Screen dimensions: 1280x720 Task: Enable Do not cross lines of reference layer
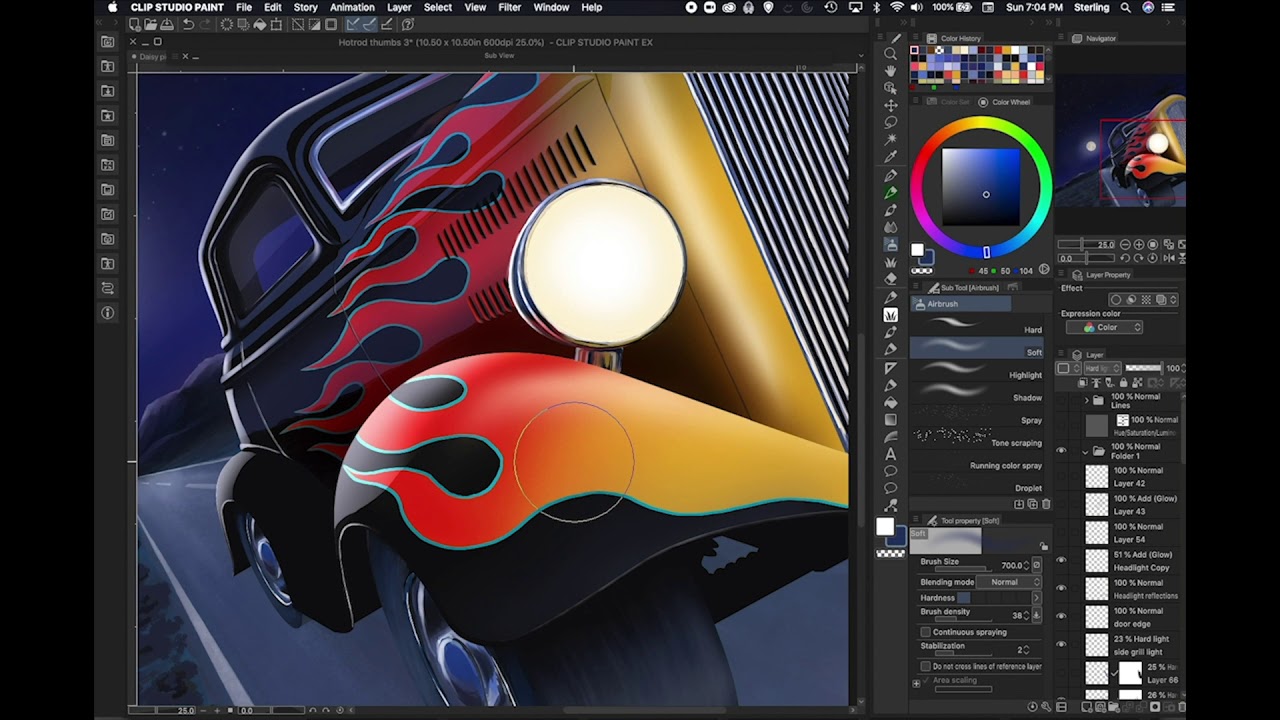coord(926,666)
